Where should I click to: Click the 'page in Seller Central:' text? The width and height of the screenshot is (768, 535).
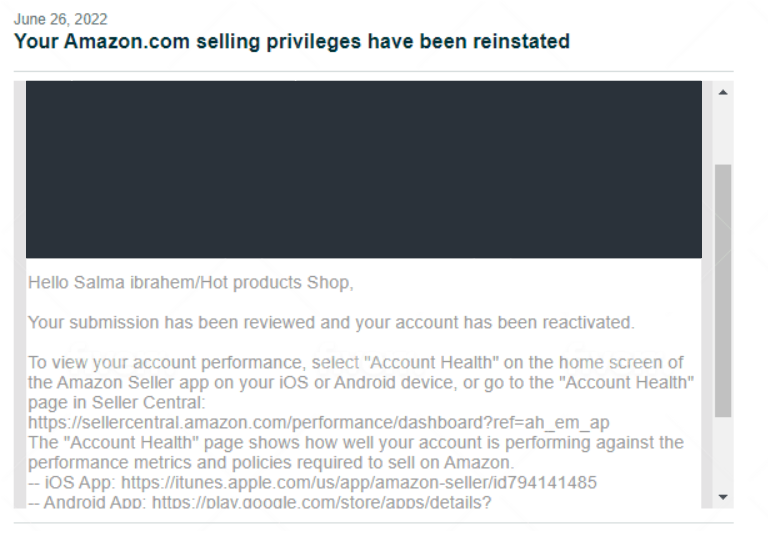click(x=117, y=402)
